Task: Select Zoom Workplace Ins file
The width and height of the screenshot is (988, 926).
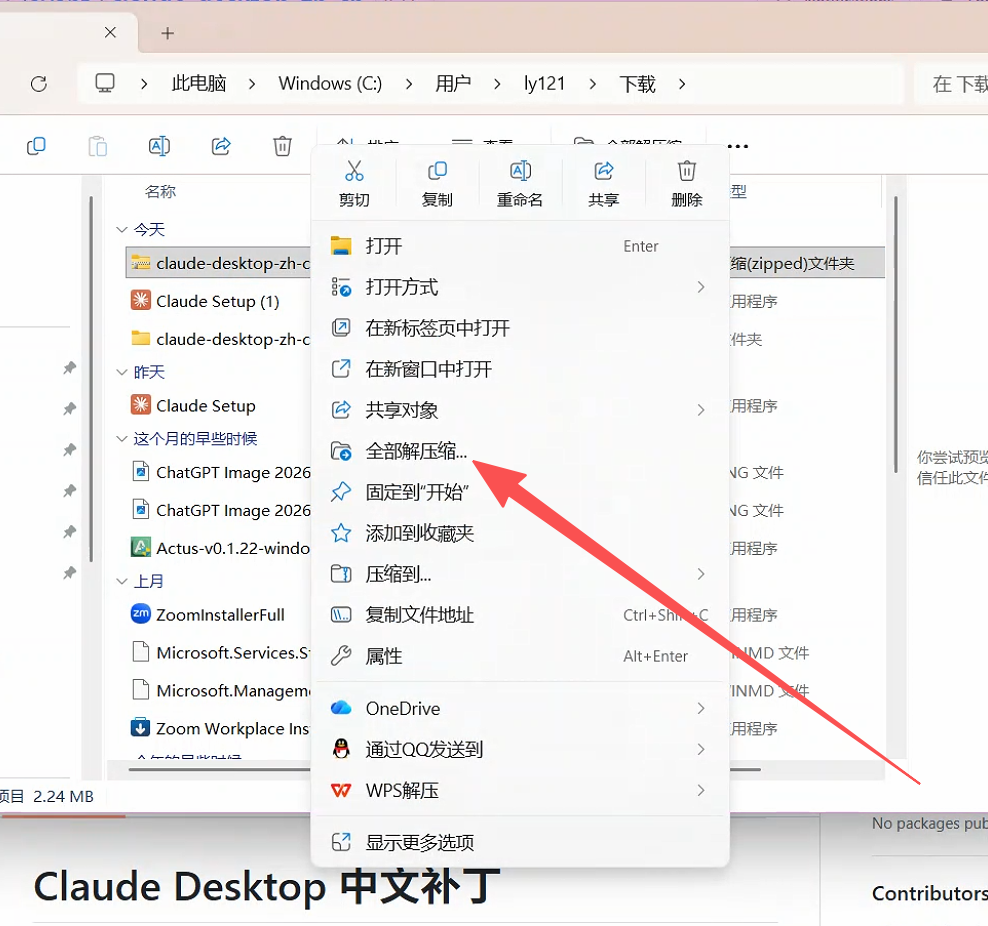Action: coord(219,728)
